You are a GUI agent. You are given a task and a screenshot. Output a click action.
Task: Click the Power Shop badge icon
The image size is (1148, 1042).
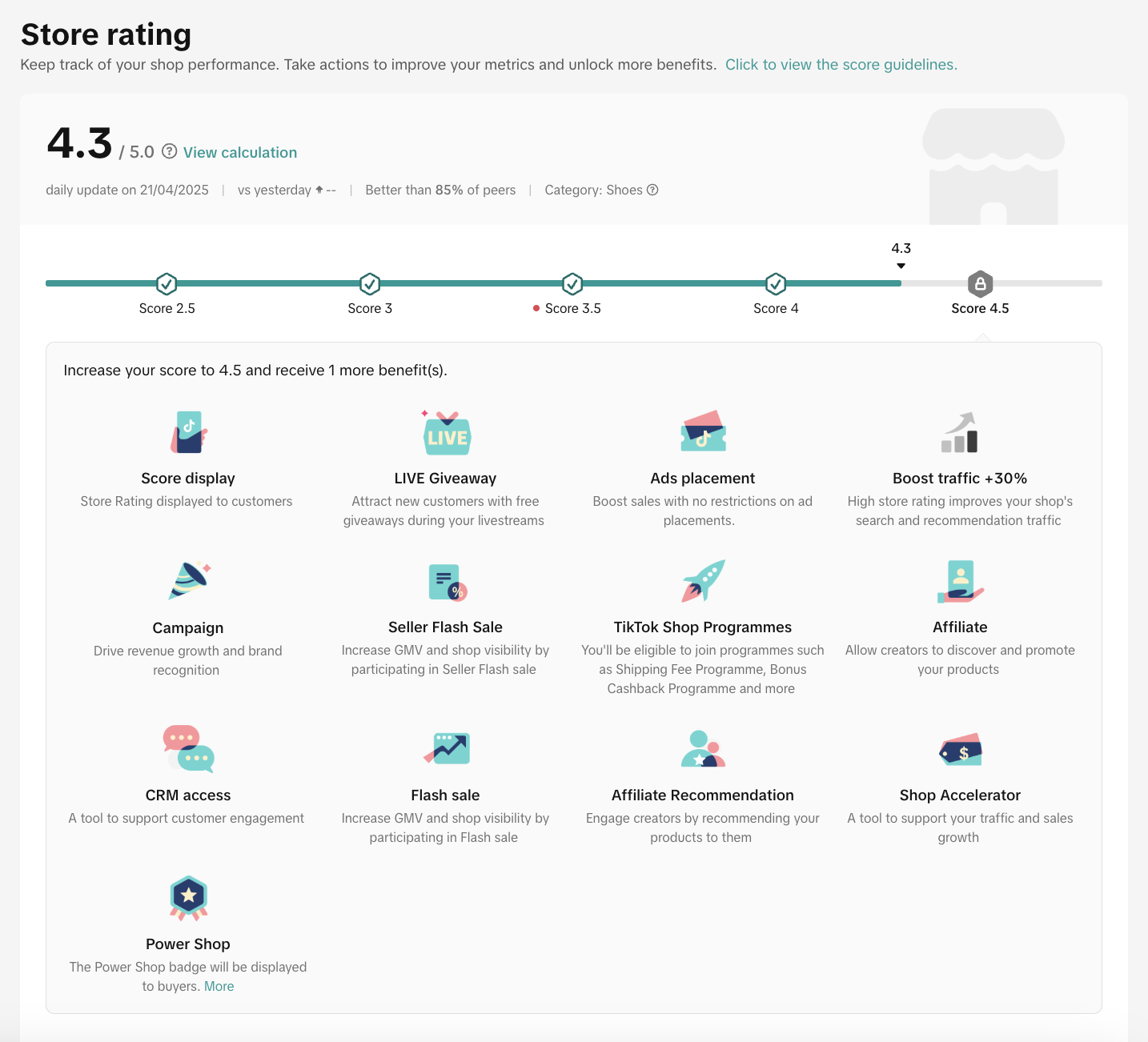189,897
